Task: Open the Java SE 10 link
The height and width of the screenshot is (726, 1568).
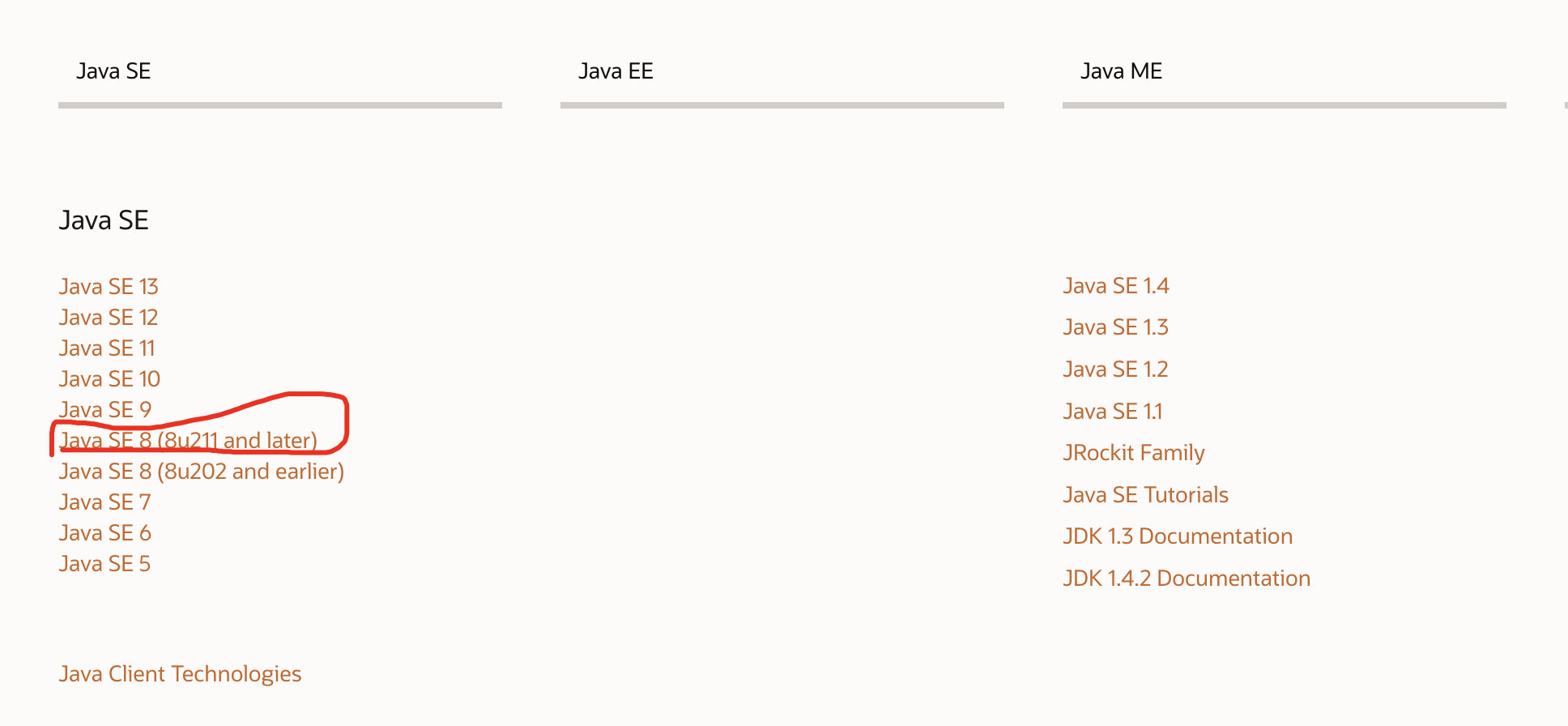Action: tap(109, 379)
